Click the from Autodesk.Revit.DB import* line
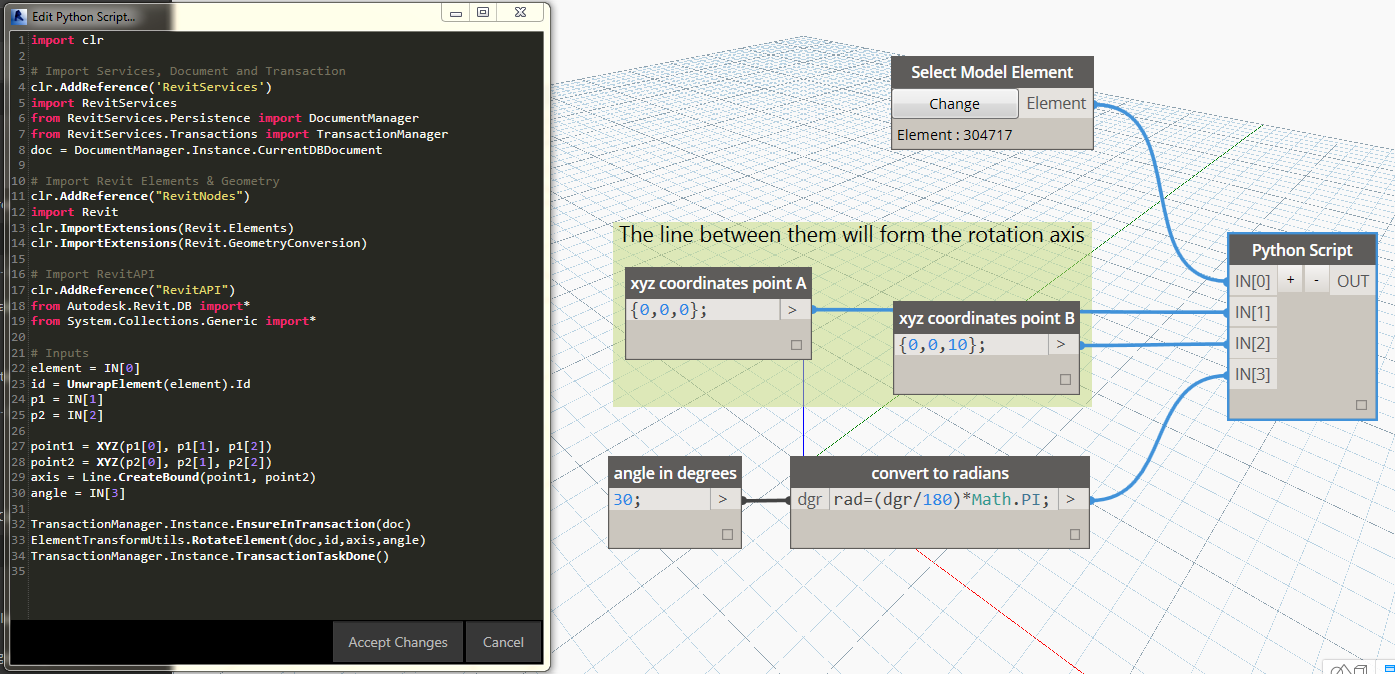Screen dimensions: 1395x674 click(x=140, y=305)
